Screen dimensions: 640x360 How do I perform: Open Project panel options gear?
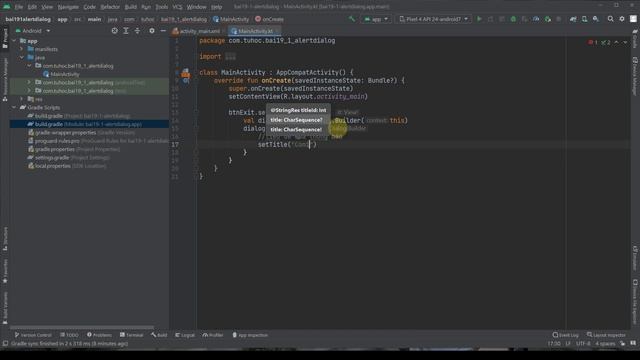click(x=152, y=31)
